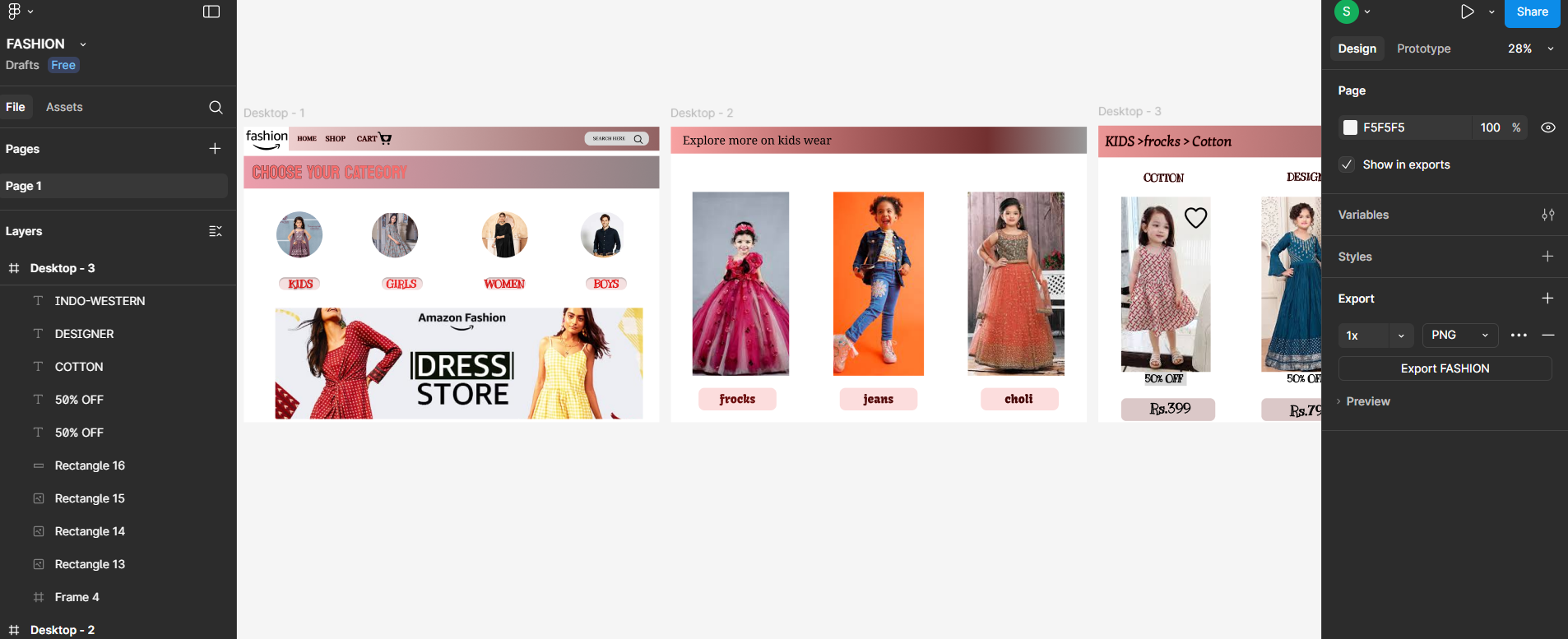Click the INDO-WESTERN text layer icon

point(38,301)
